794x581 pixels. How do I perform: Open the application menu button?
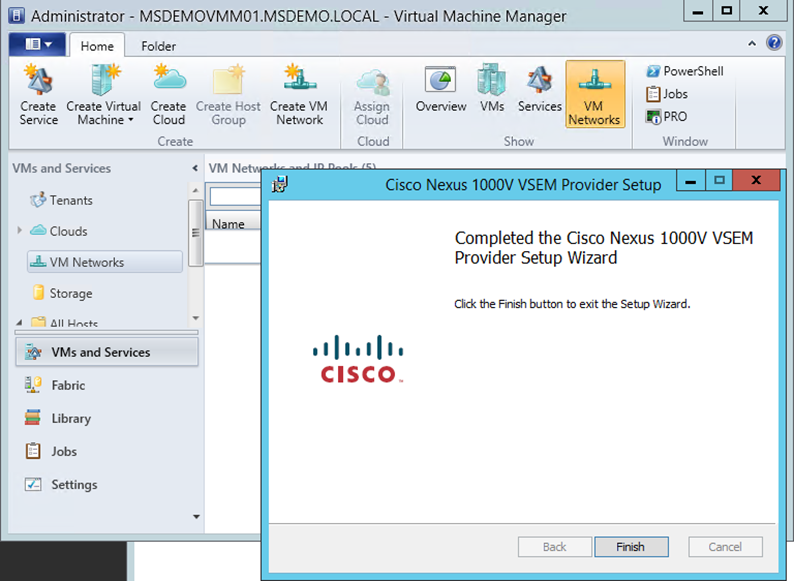[x=37, y=44]
